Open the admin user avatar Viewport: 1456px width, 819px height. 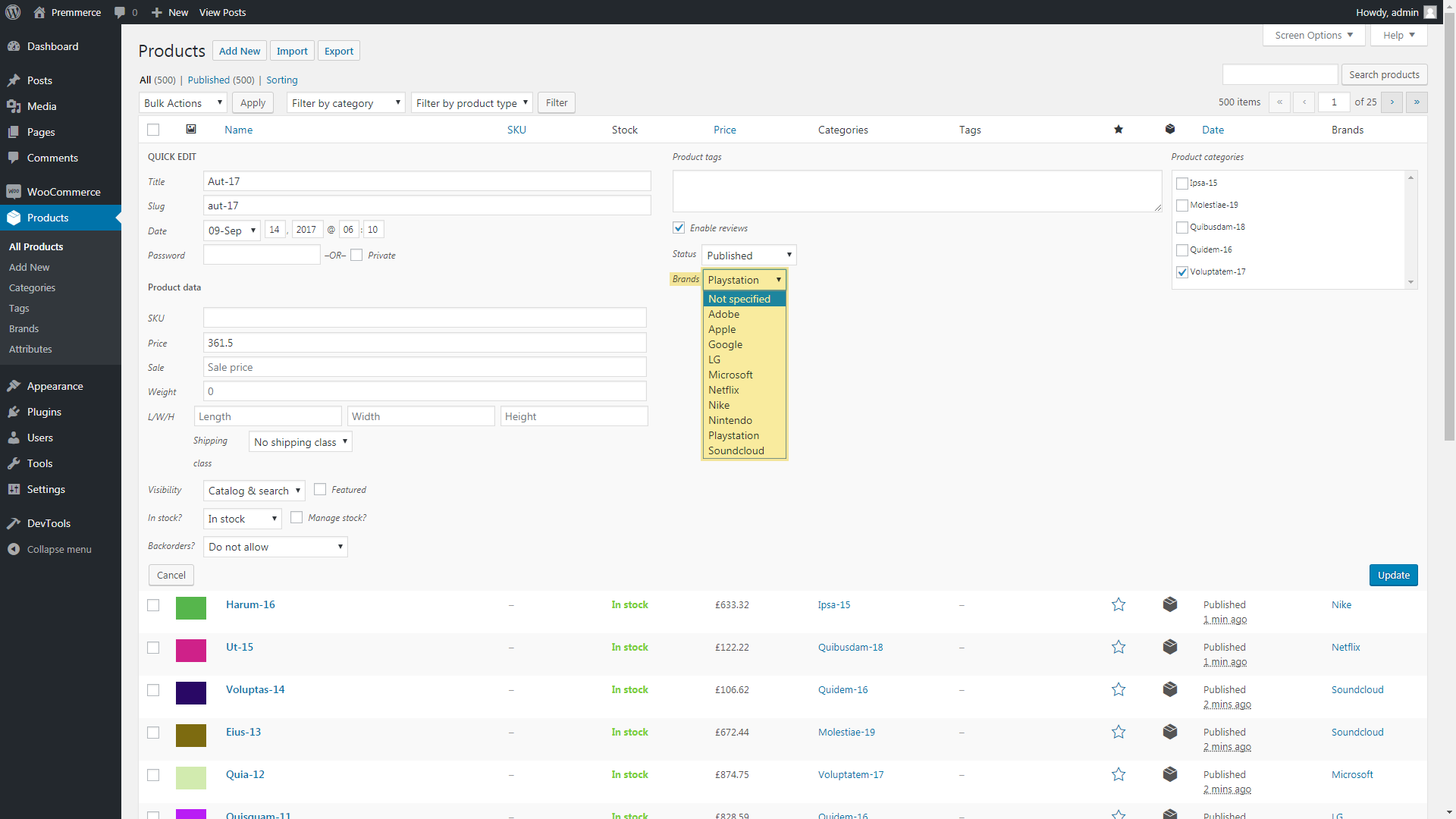(1430, 12)
